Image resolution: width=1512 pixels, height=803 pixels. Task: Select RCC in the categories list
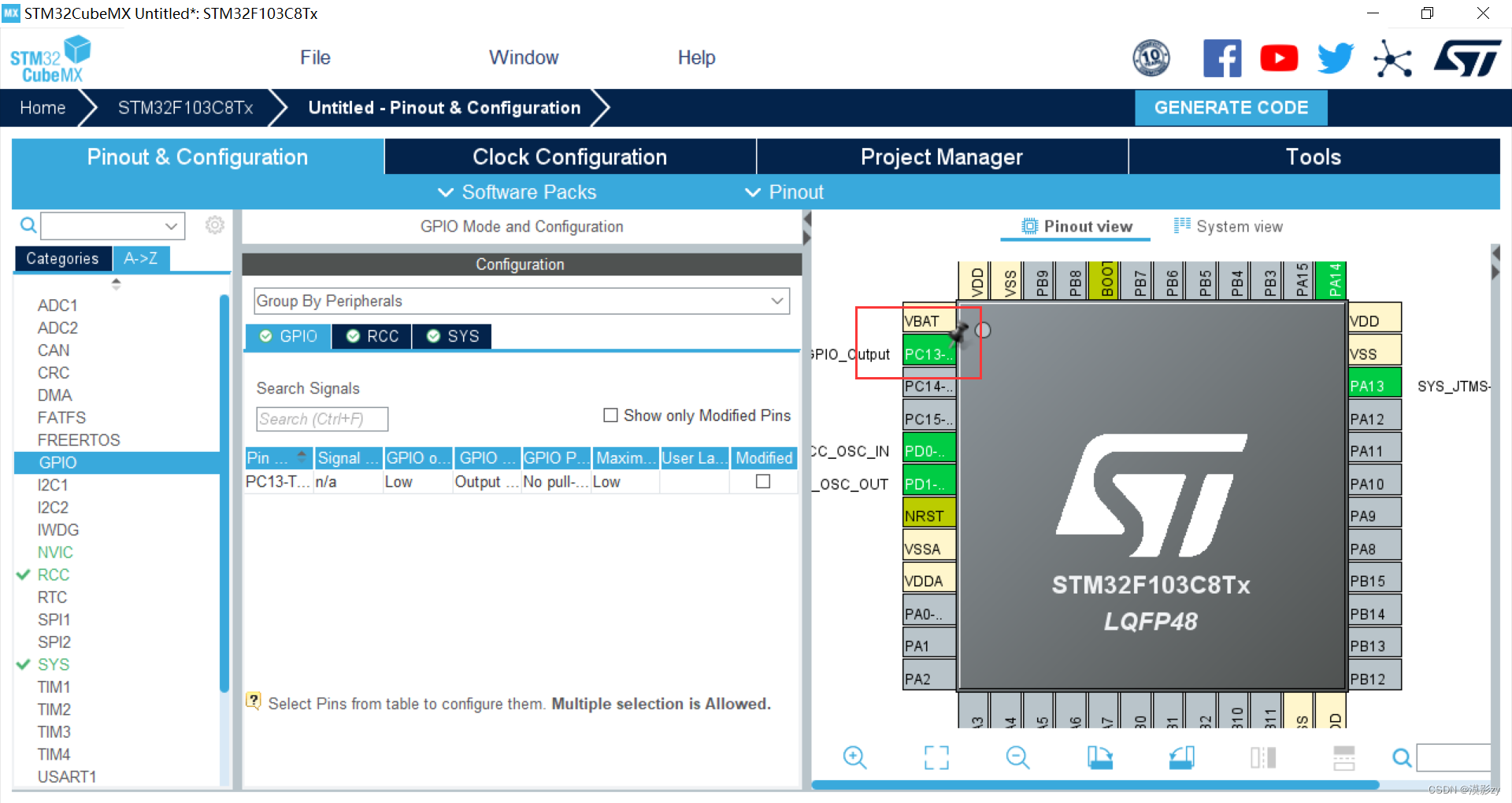point(54,575)
